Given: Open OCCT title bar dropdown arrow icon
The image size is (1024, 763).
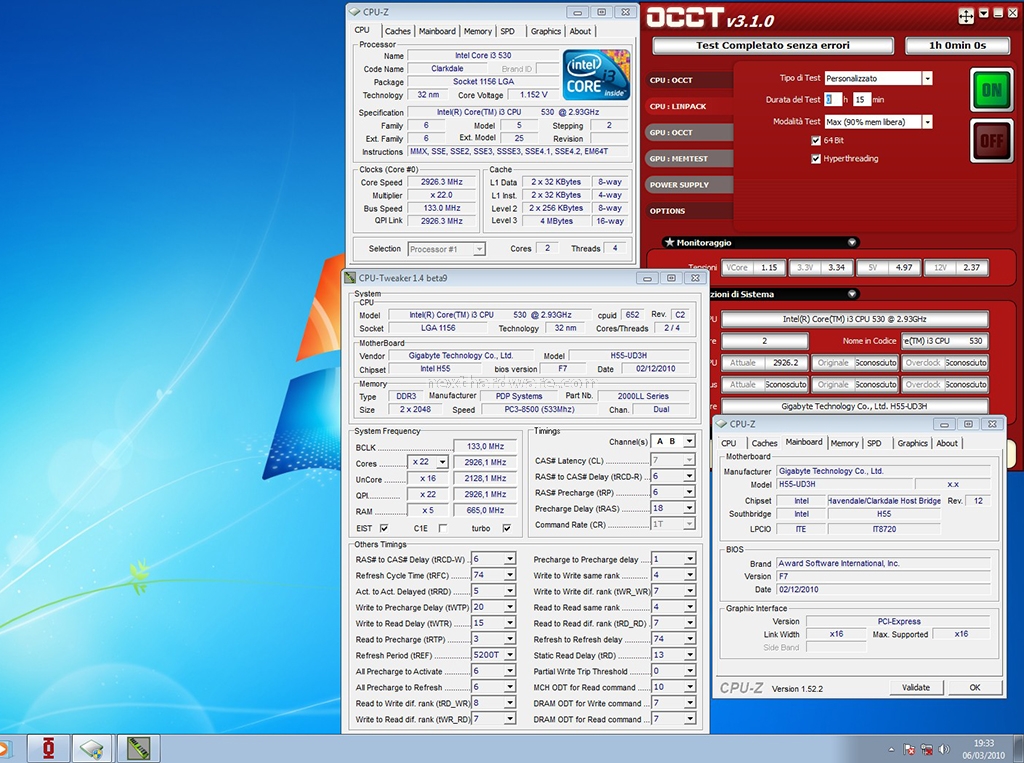Looking at the screenshot, I should pos(984,13).
